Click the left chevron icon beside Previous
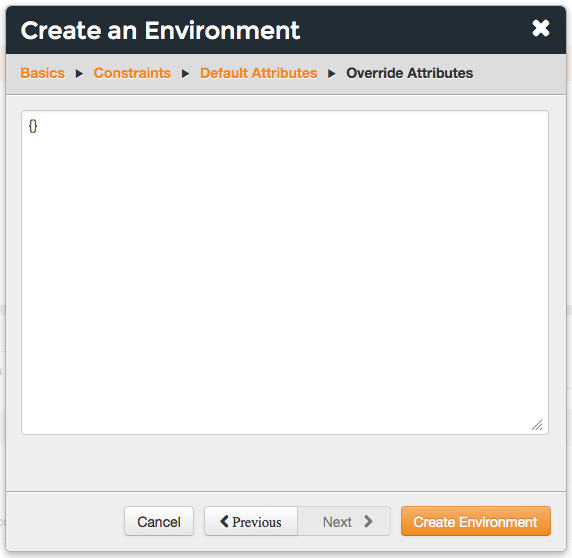The width and height of the screenshot is (572, 558). 224,521
